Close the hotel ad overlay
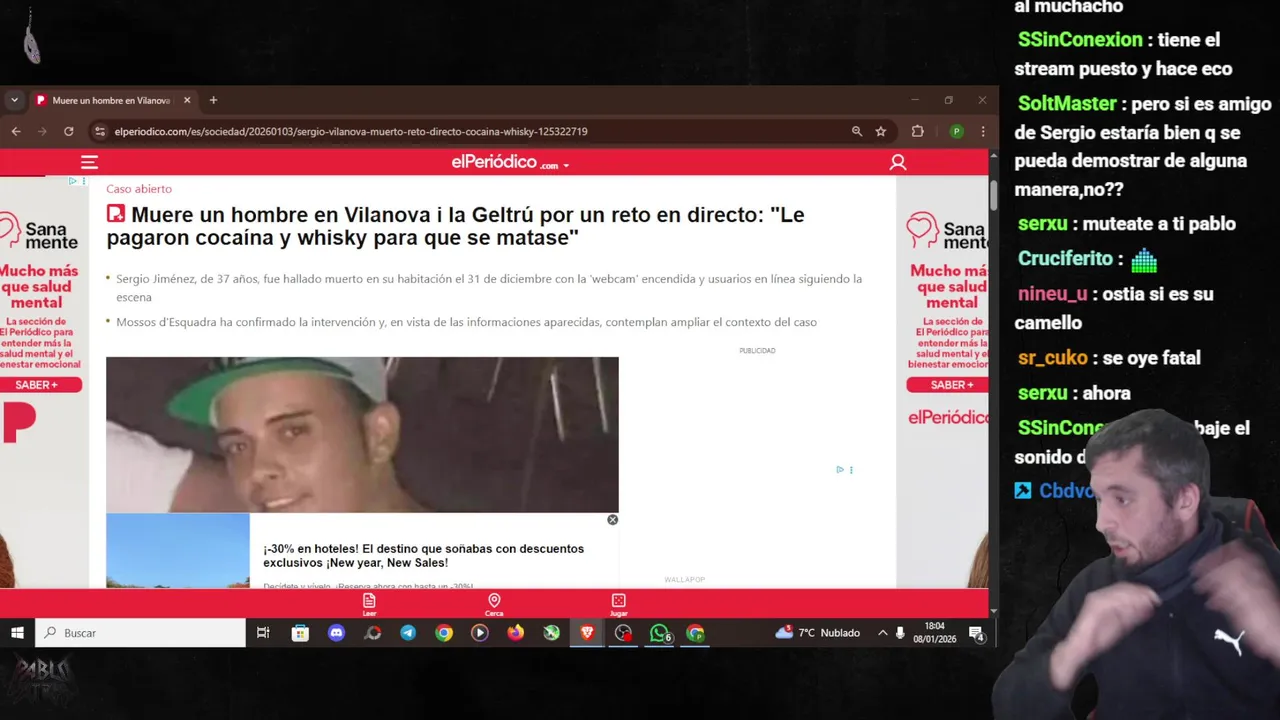1280x720 pixels. (612, 519)
